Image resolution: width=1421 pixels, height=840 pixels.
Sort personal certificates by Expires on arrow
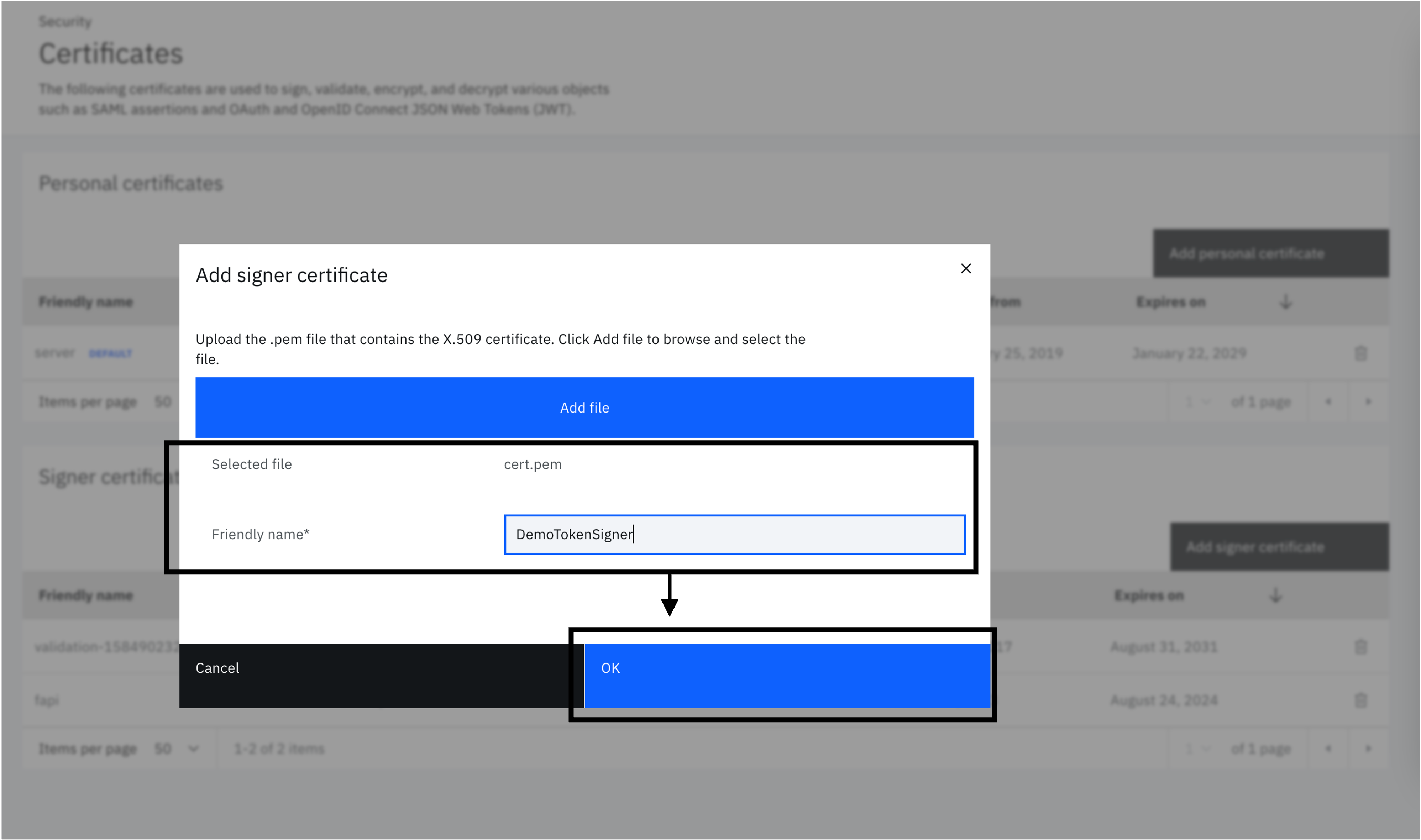[1285, 302]
